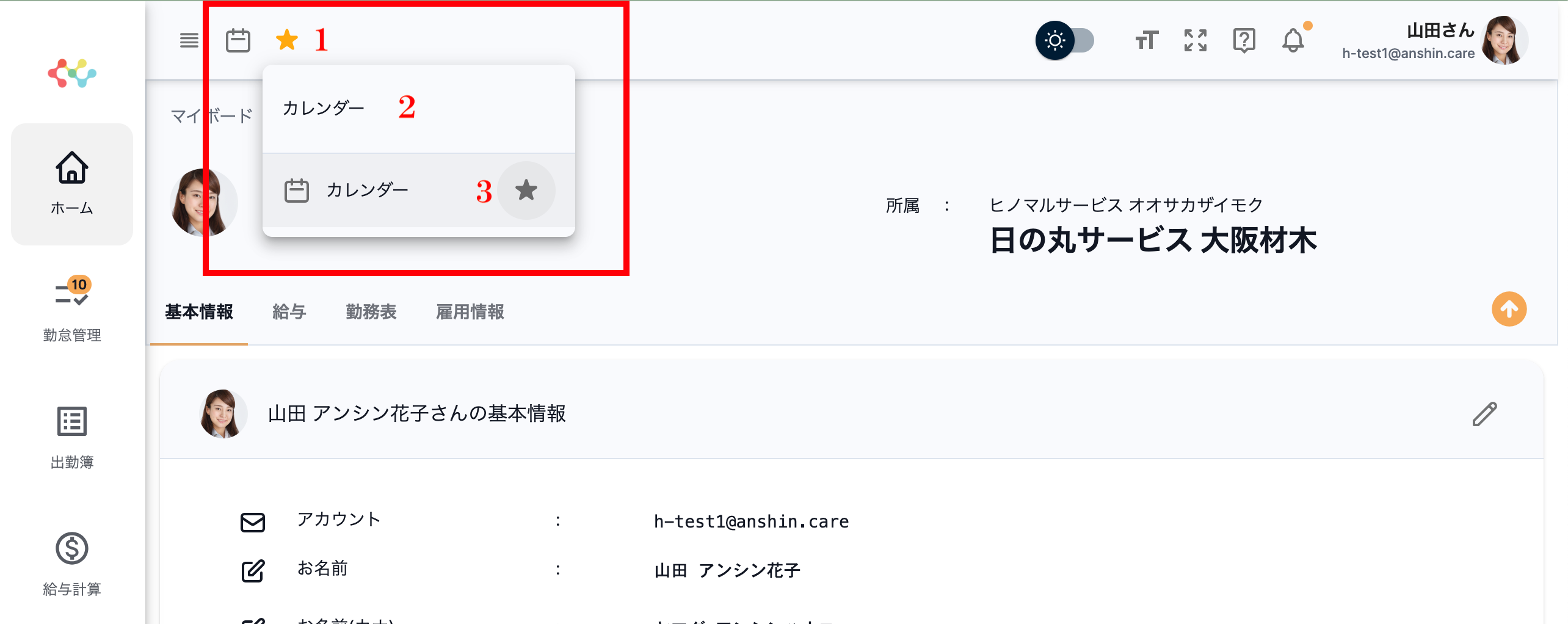Click the pencil edit icon for 基本情報
The image size is (1568, 624).
pos(1484,414)
